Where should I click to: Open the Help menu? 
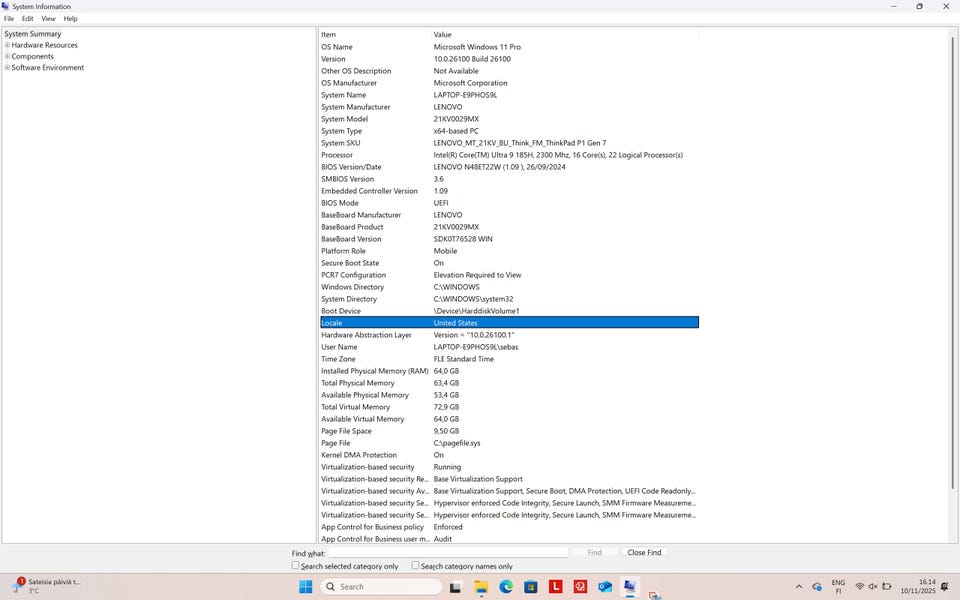coord(70,18)
